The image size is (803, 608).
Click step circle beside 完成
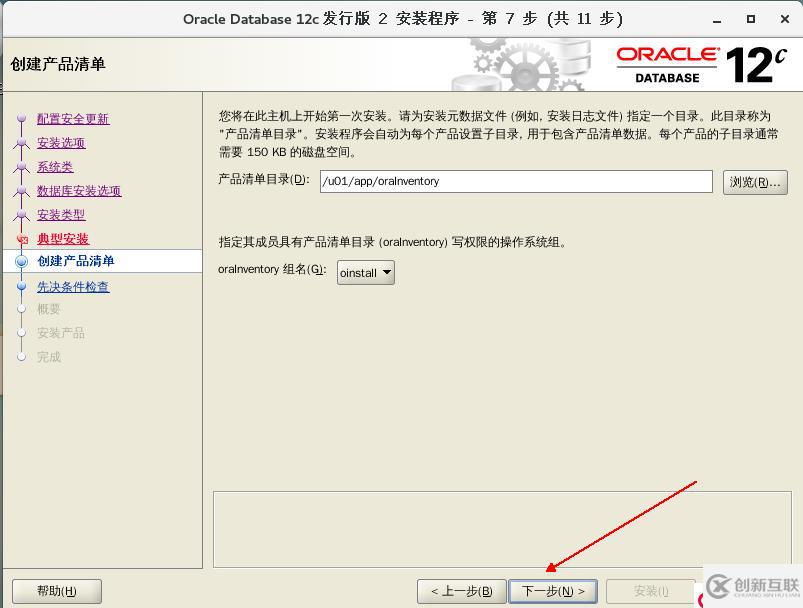pyautogui.click(x=22, y=357)
